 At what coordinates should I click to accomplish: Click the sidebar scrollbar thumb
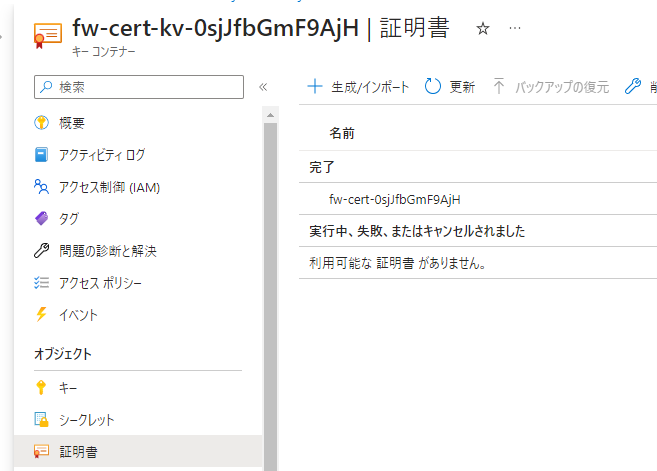click(270, 296)
